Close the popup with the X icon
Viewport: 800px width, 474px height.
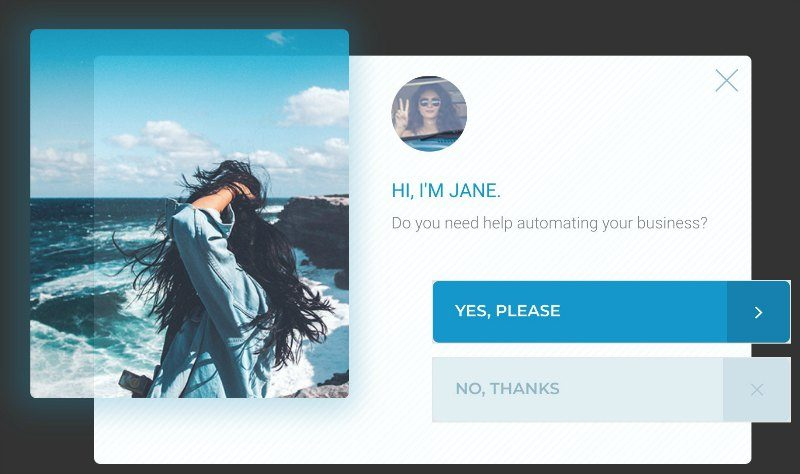point(727,81)
